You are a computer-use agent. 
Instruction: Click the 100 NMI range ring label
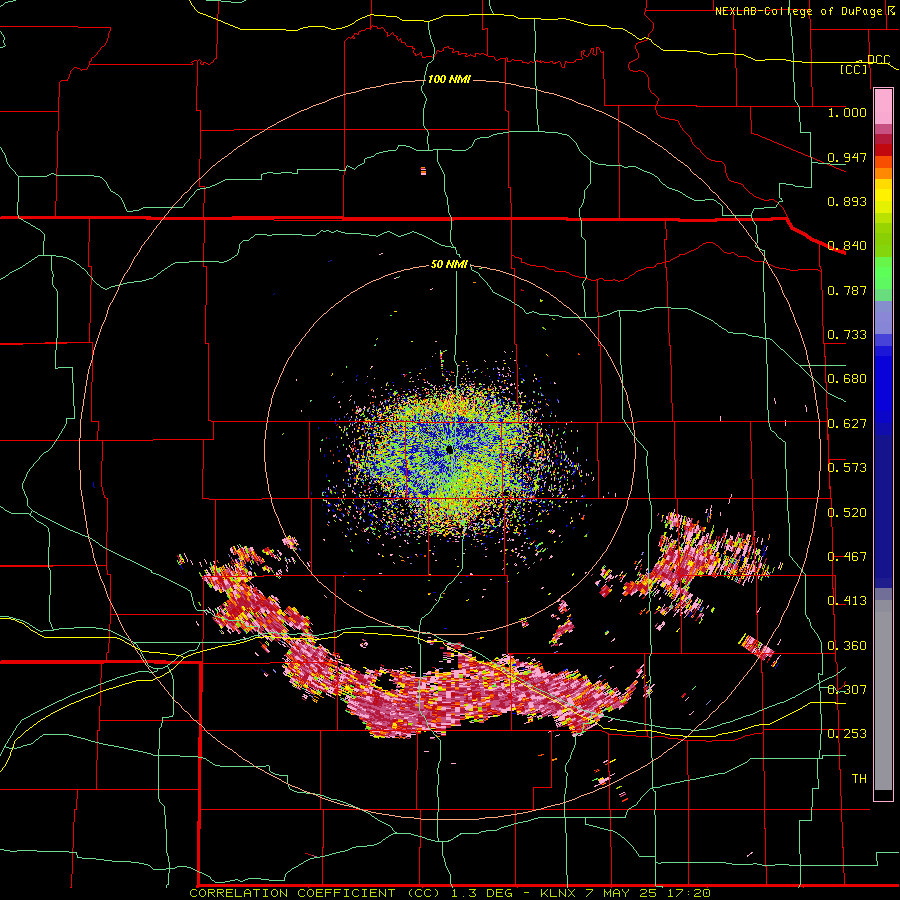click(x=449, y=79)
